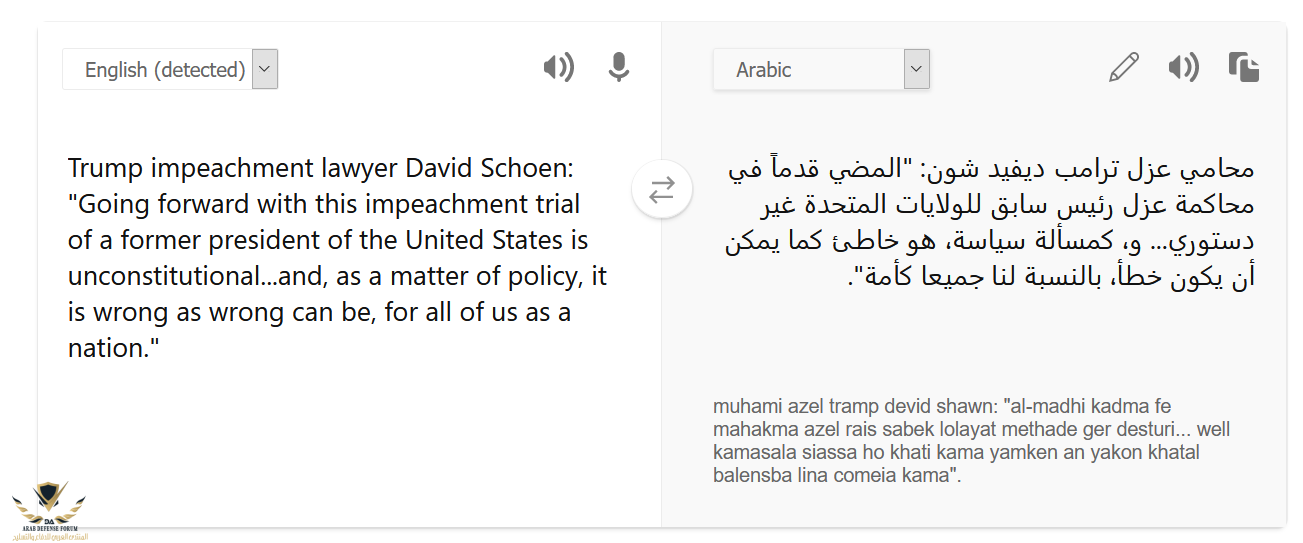Expand the source language dropdown arrow
This screenshot has height=543, width=1303.
265,70
